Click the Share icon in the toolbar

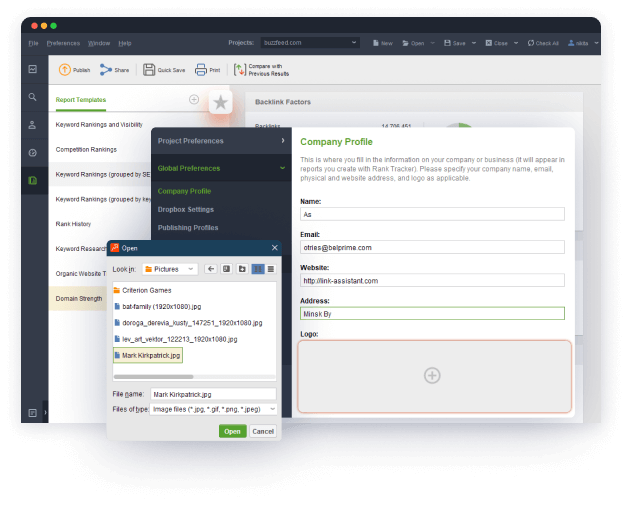106,70
